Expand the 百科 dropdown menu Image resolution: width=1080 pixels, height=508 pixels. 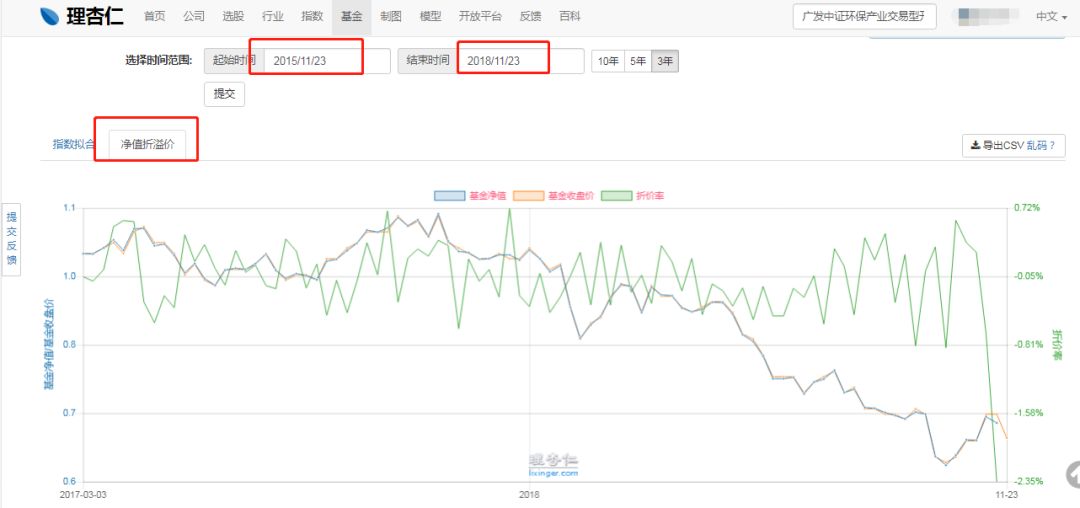[x=572, y=17]
